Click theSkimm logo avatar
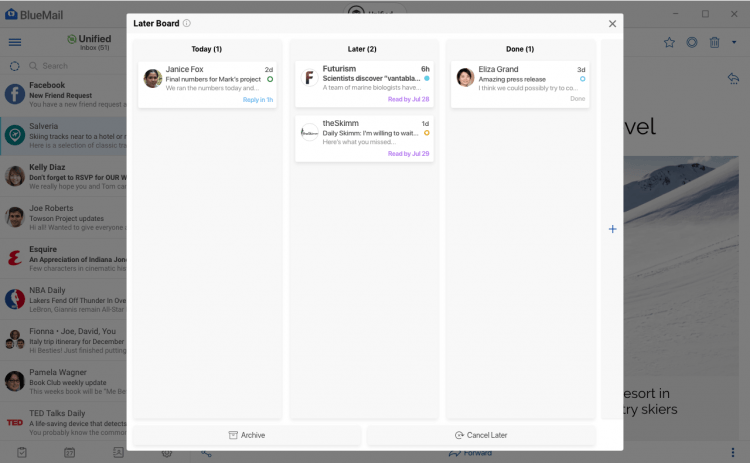Screen dimensions: 750x463 (309, 132)
